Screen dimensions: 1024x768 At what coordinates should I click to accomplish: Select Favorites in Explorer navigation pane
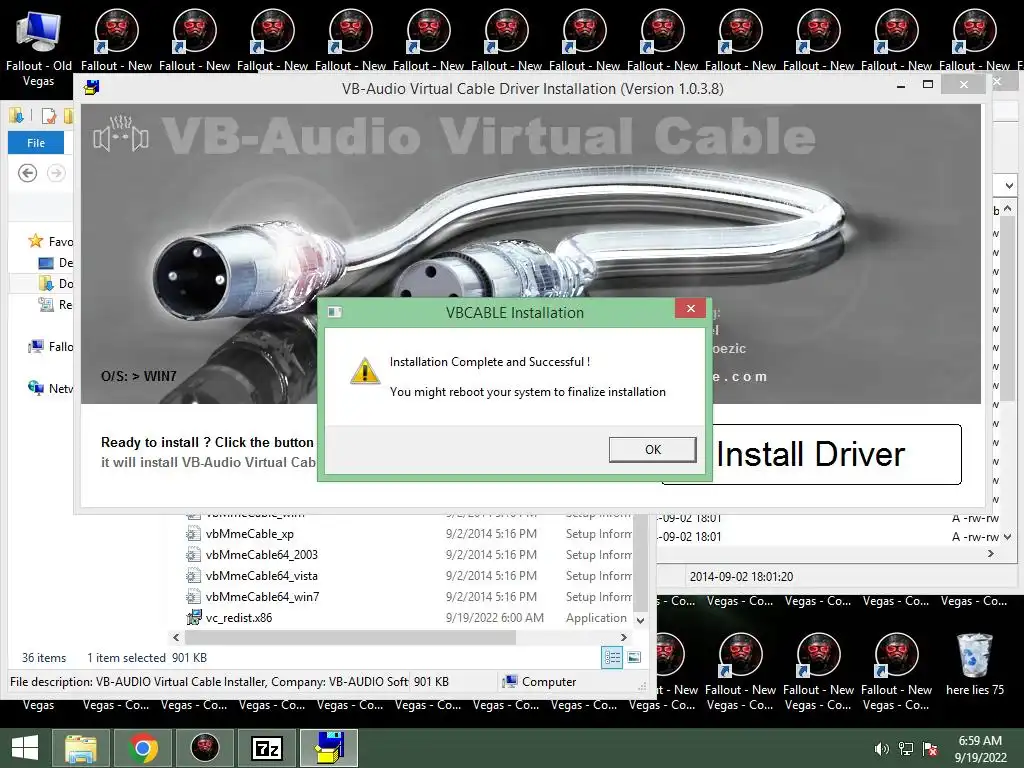50,242
